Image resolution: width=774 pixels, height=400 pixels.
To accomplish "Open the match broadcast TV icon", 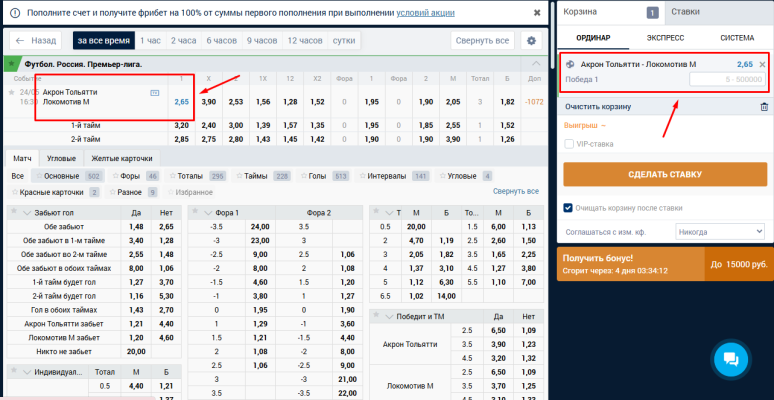I will [x=155, y=92].
